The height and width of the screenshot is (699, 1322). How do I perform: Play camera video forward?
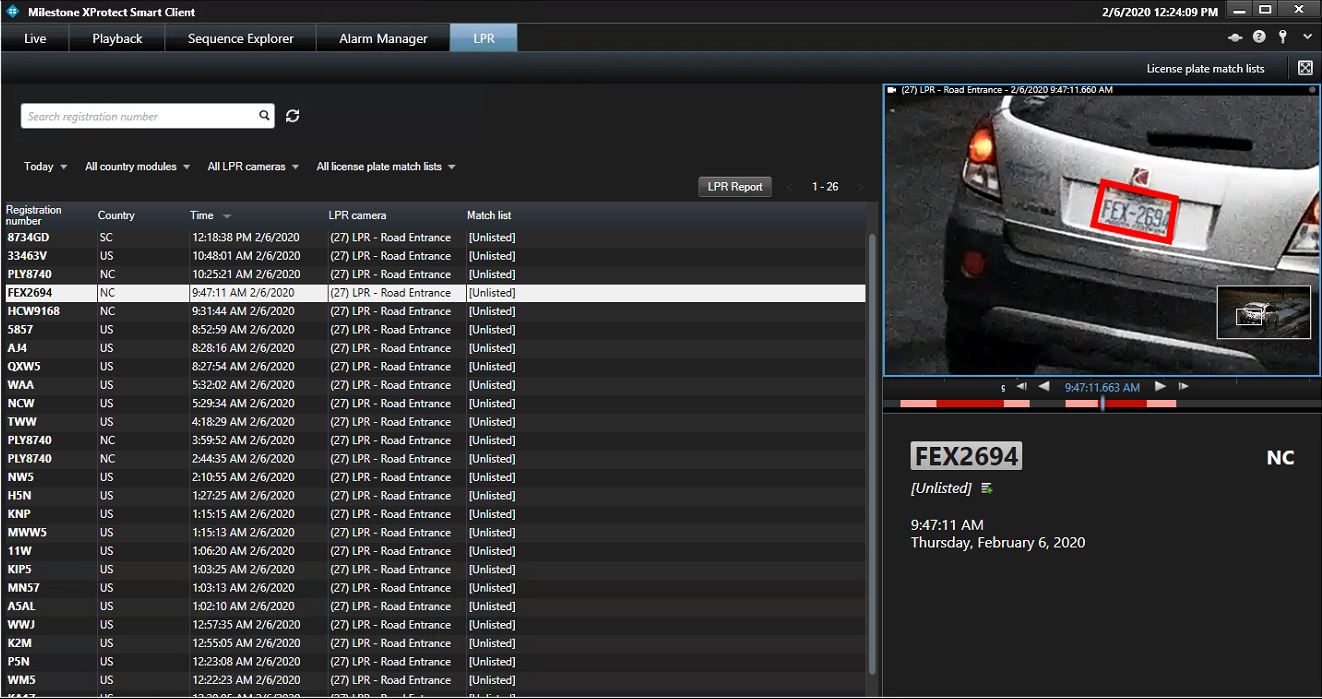tap(1160, 386)
